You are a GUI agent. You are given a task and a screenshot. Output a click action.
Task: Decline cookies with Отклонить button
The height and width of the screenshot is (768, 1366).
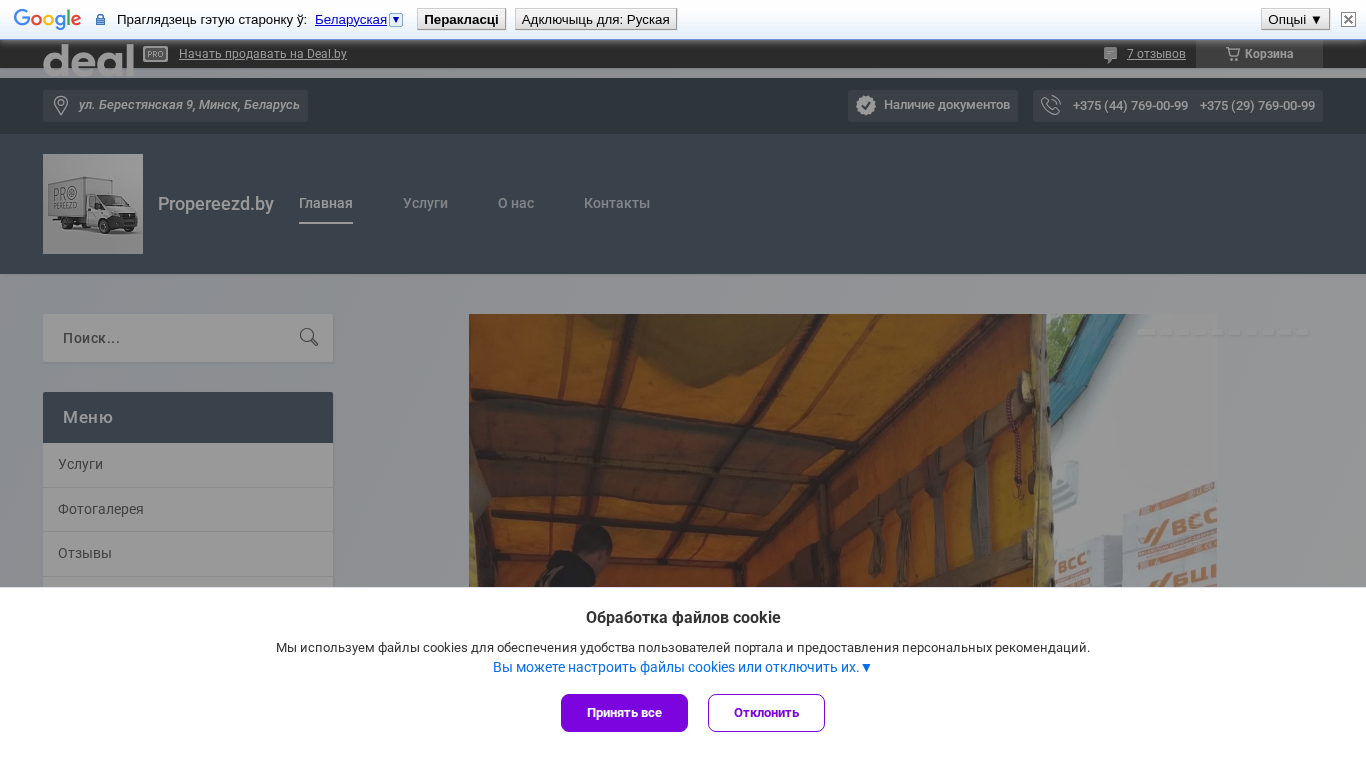click(766, 713)
